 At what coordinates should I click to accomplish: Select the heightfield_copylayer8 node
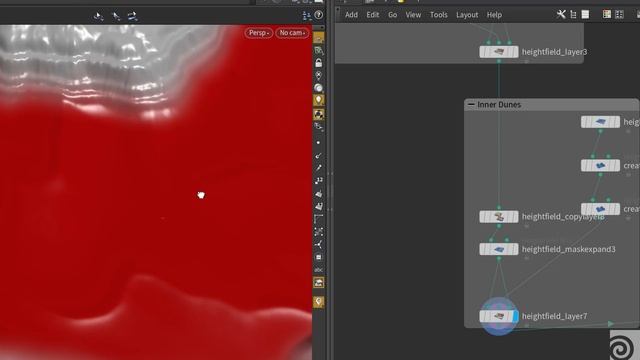tap(499, 217)
